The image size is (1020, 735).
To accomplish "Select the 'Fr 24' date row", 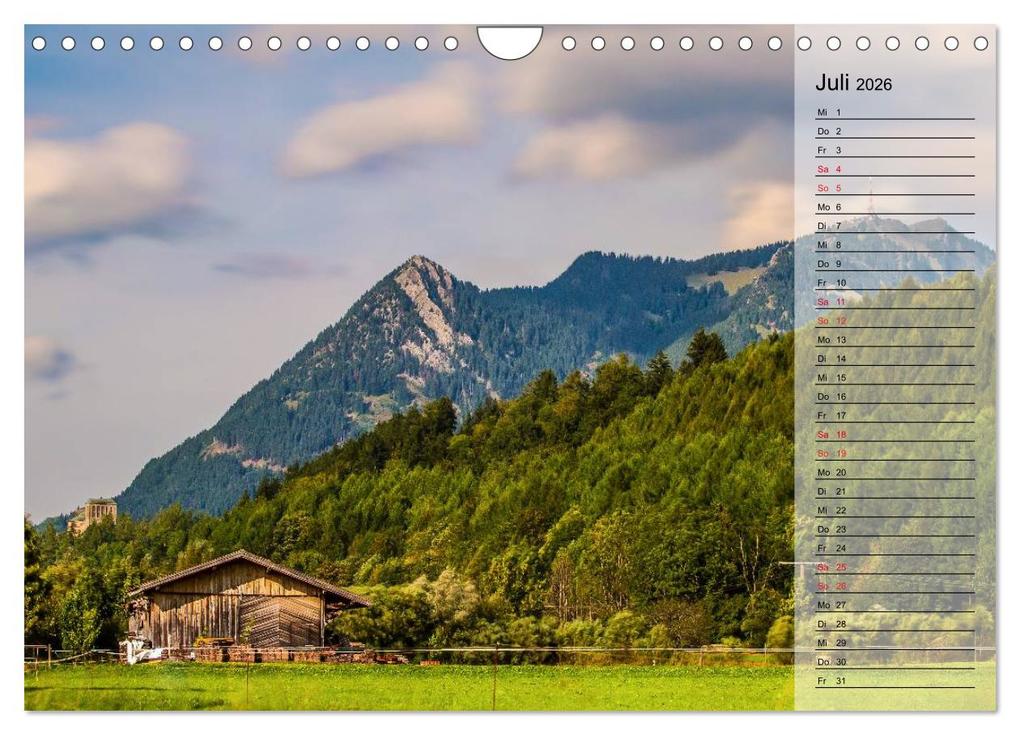I will click(x=895, y=548).
